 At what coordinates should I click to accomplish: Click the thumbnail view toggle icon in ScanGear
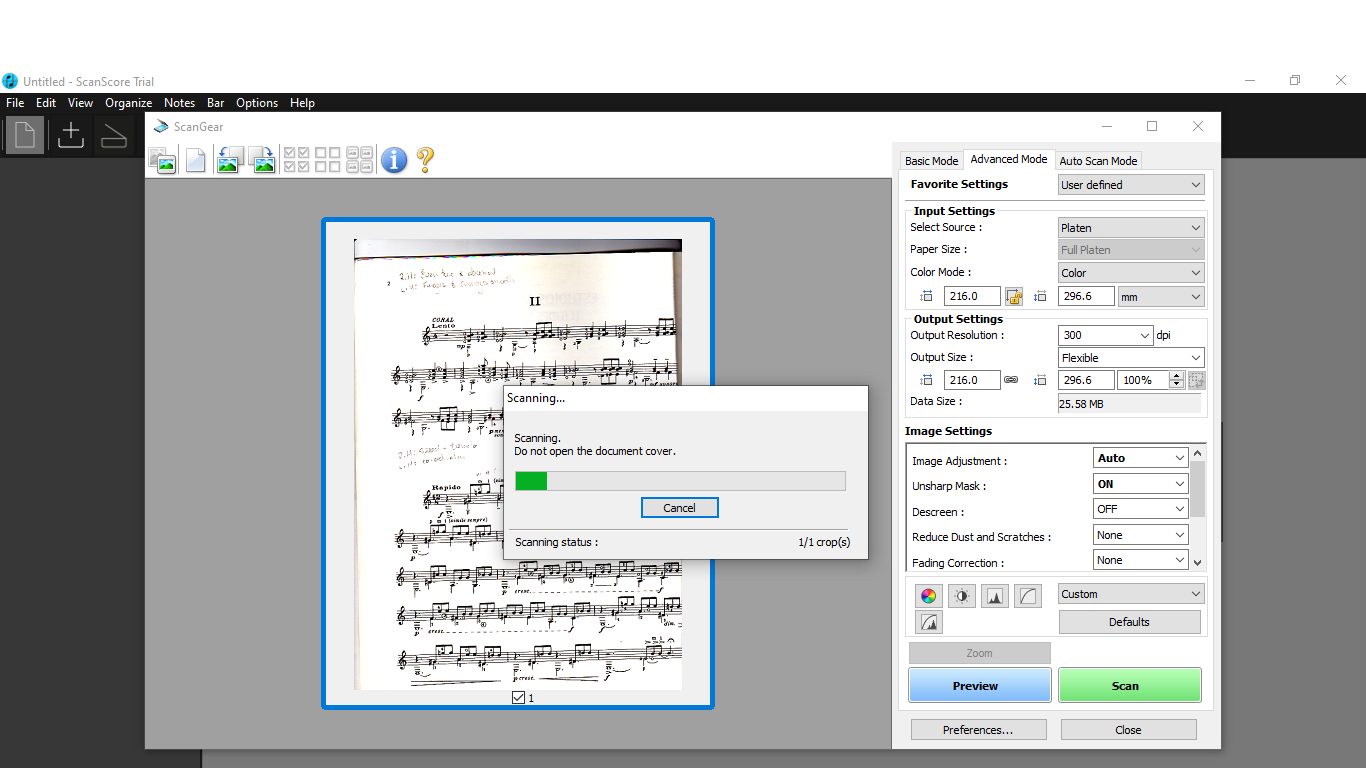pos(162,160)
